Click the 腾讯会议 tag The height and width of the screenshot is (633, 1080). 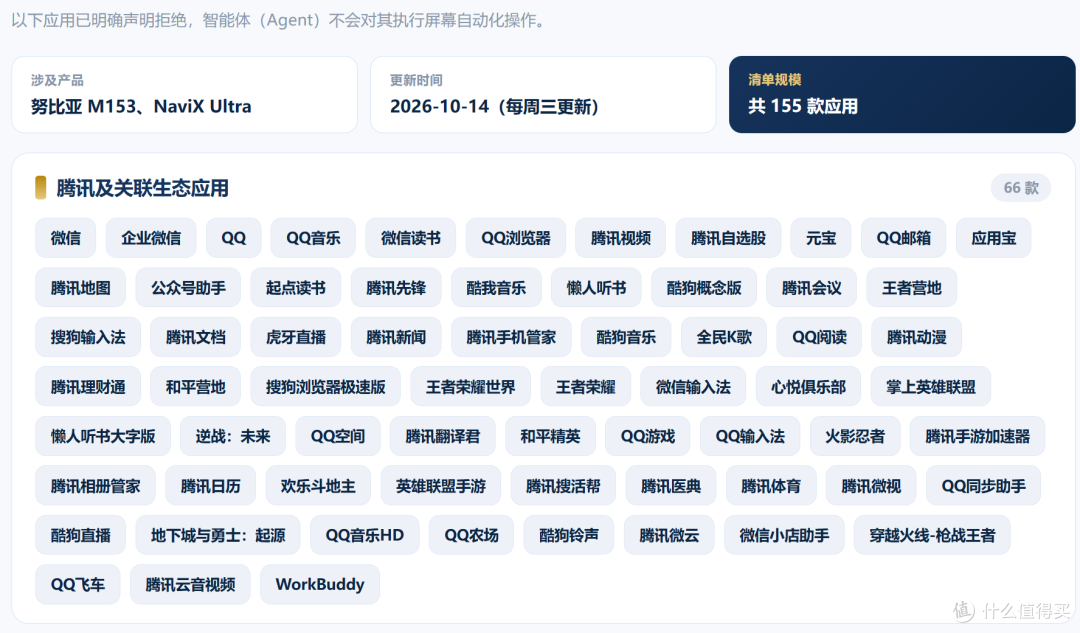click(x=811, y=288)
